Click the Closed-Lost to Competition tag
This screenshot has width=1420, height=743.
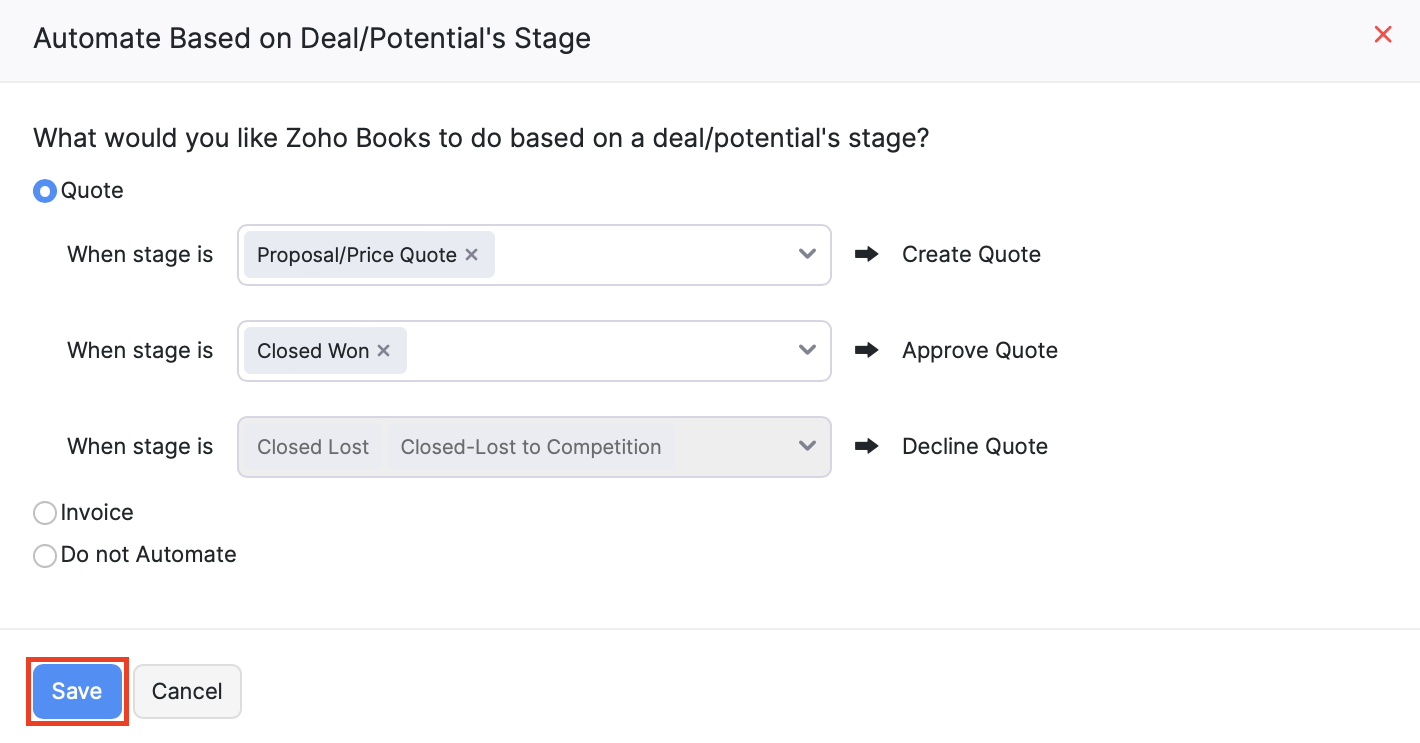tap(531, 447)
